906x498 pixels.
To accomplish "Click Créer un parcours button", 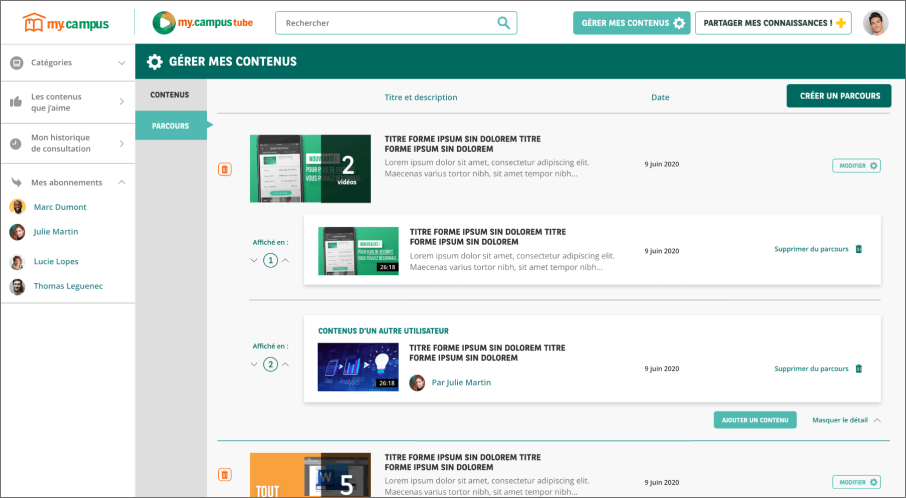I will click(838, 96).
